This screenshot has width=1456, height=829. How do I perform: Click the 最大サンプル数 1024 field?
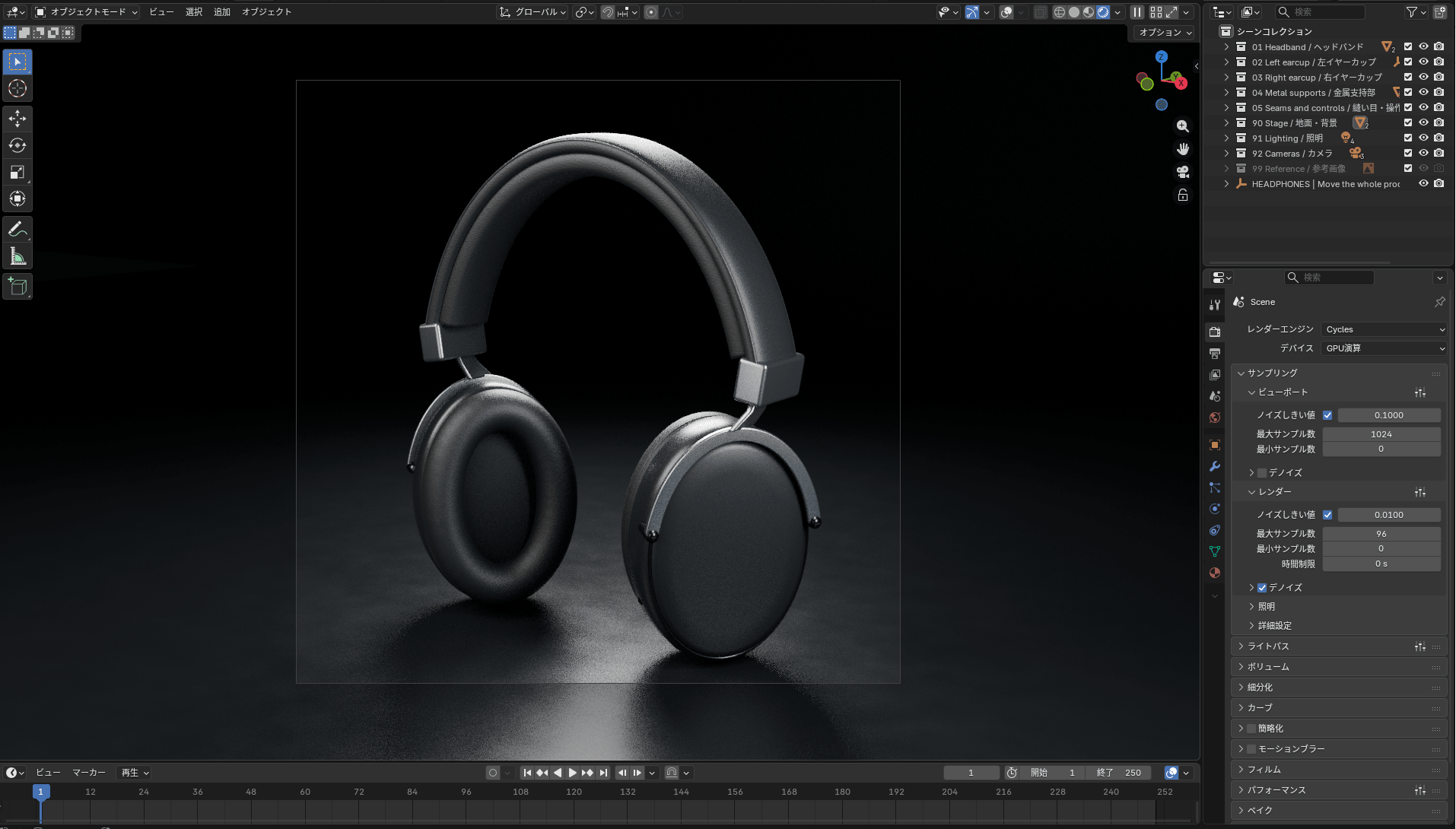[x=1381, y=434]
